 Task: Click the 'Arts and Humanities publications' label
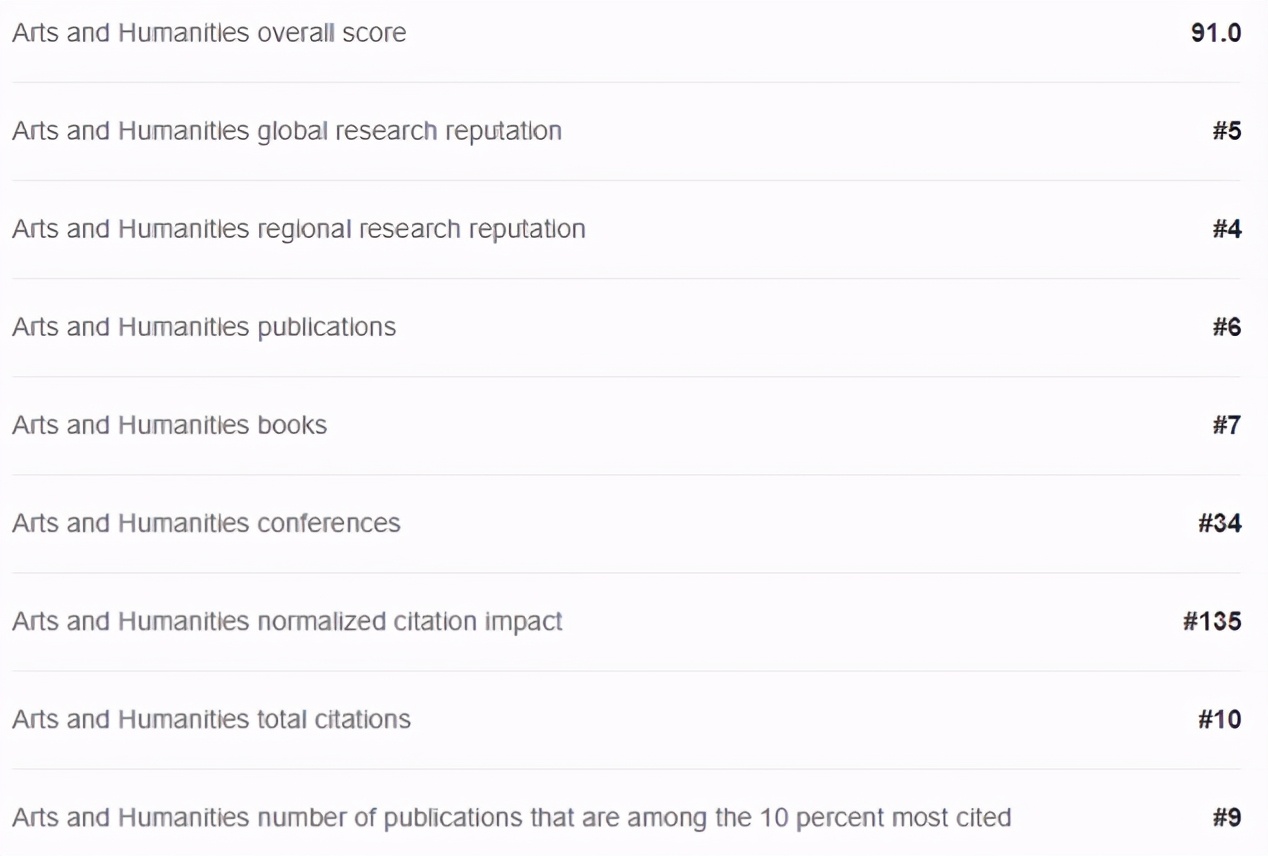[x=204, y=327]
